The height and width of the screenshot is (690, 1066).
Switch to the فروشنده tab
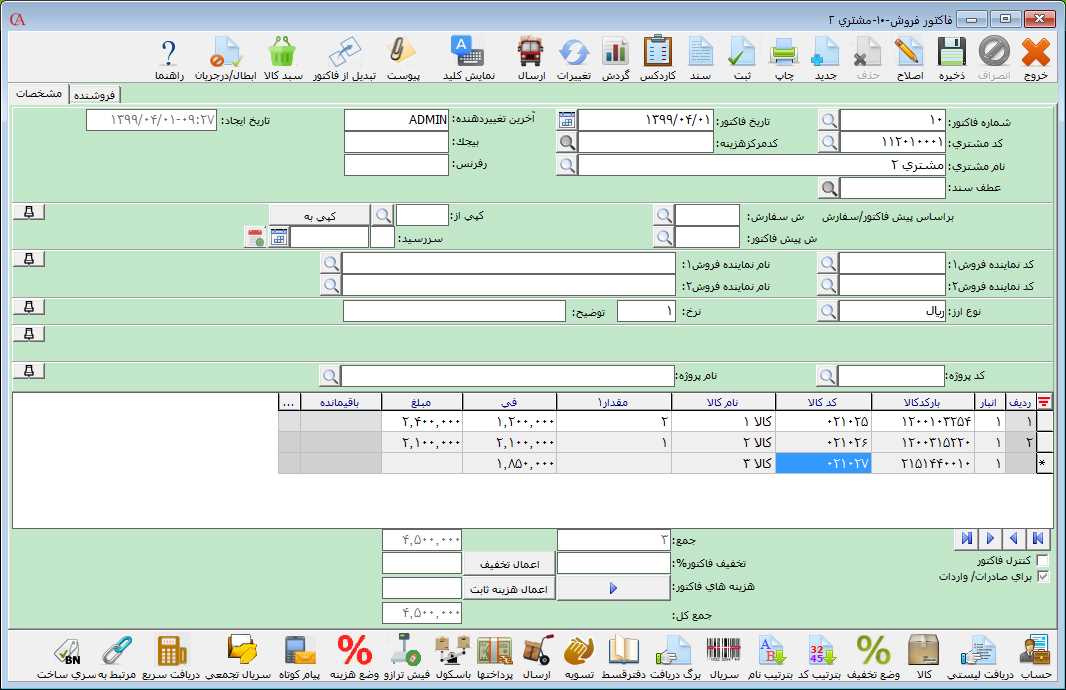(x=93, y=95)
